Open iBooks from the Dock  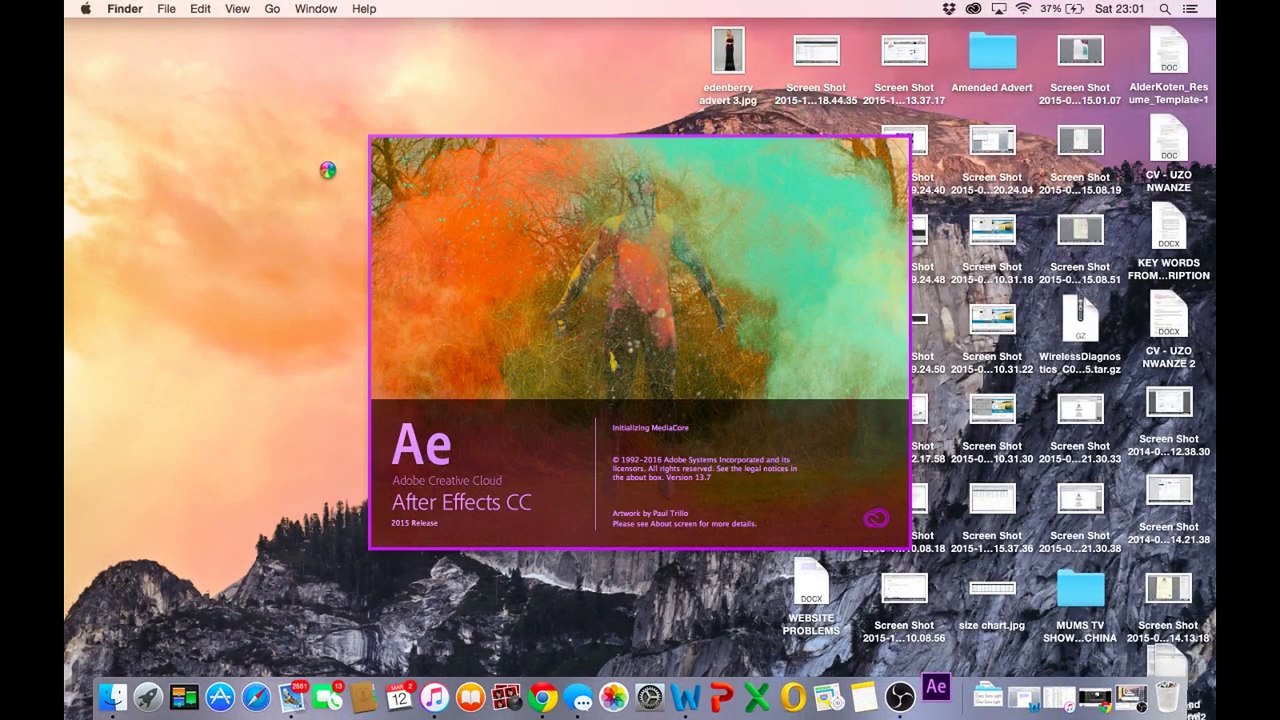click(471, 697)
